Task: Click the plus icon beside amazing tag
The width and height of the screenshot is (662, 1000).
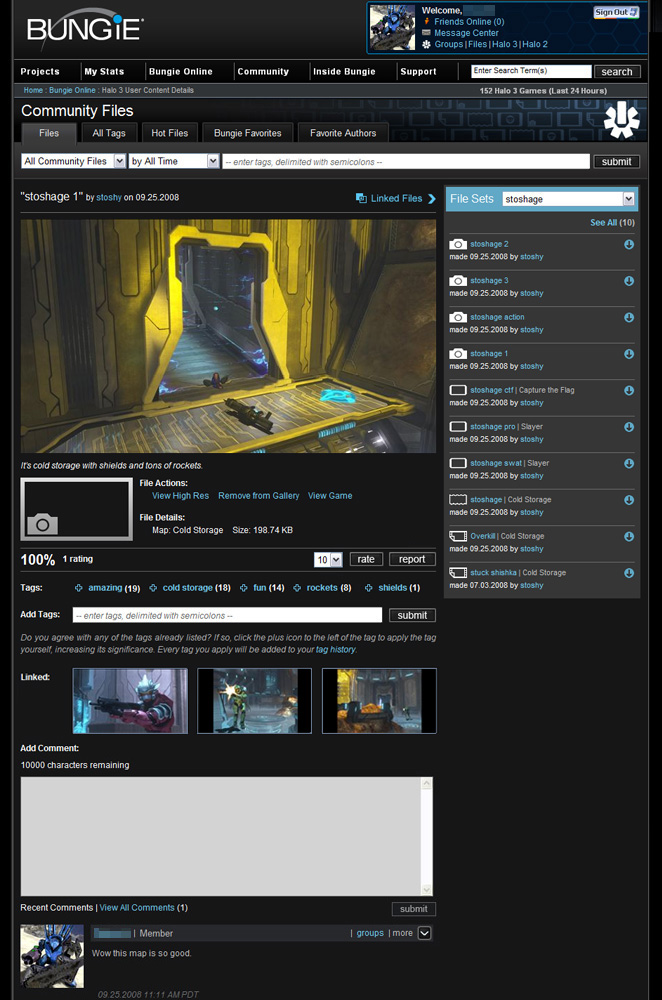Action: pyautogui.click(x=79, y=588)
